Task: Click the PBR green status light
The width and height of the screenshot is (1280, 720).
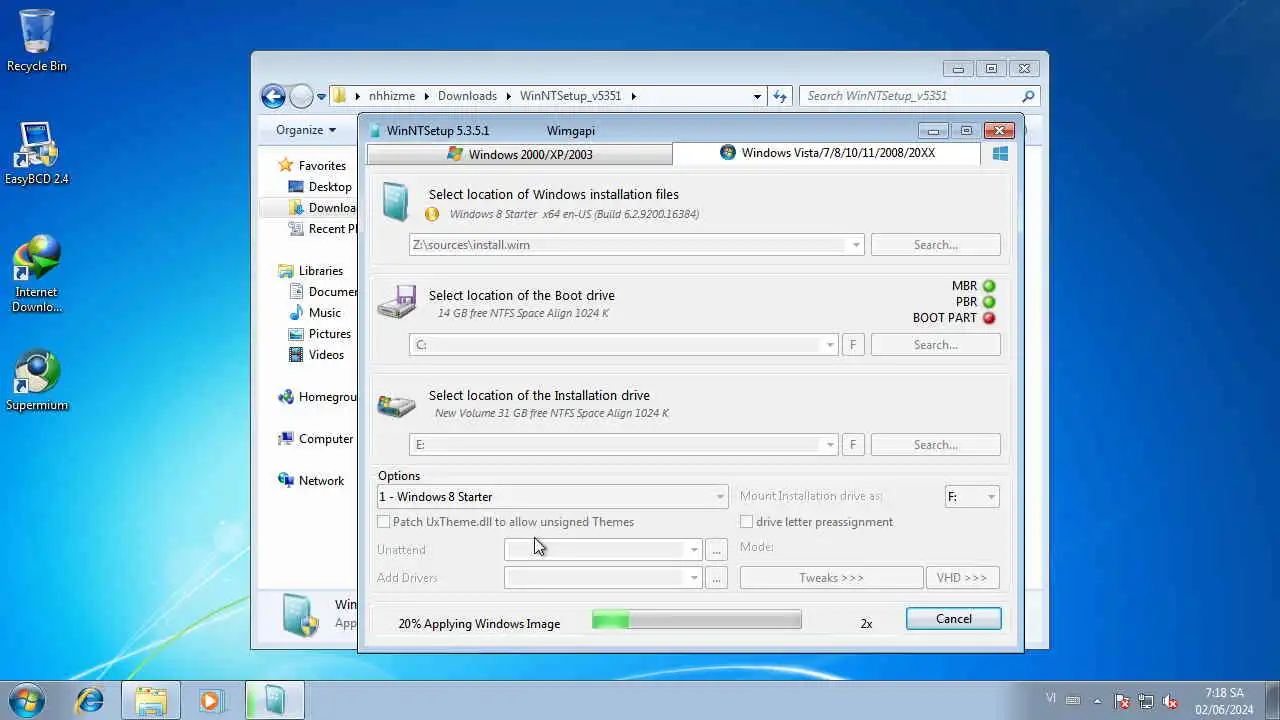Action: point(989,302)
